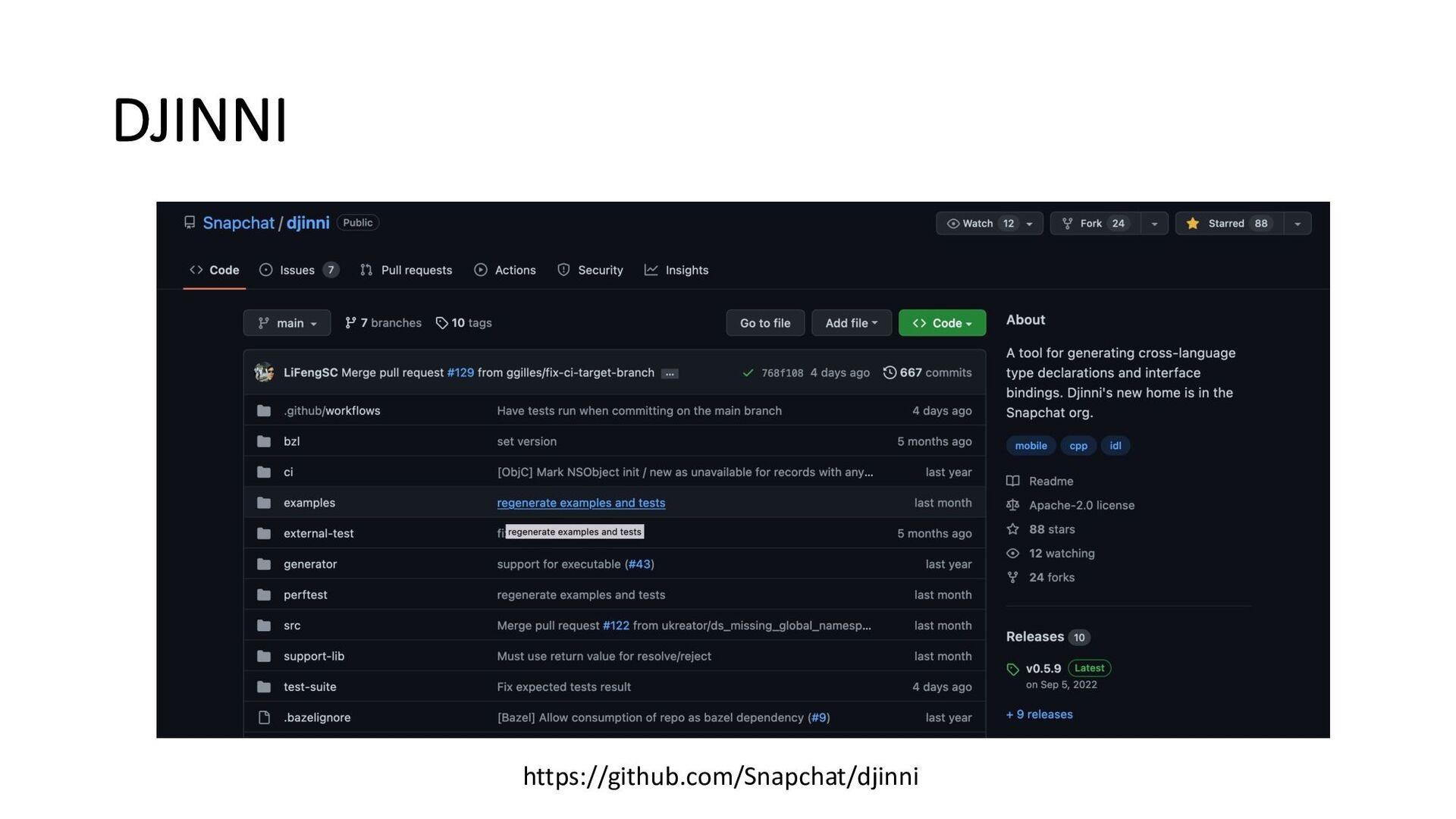Open the djinni repository name link
The height and width of the screenshot is (819, 1456).
click(x=308, y=223)
